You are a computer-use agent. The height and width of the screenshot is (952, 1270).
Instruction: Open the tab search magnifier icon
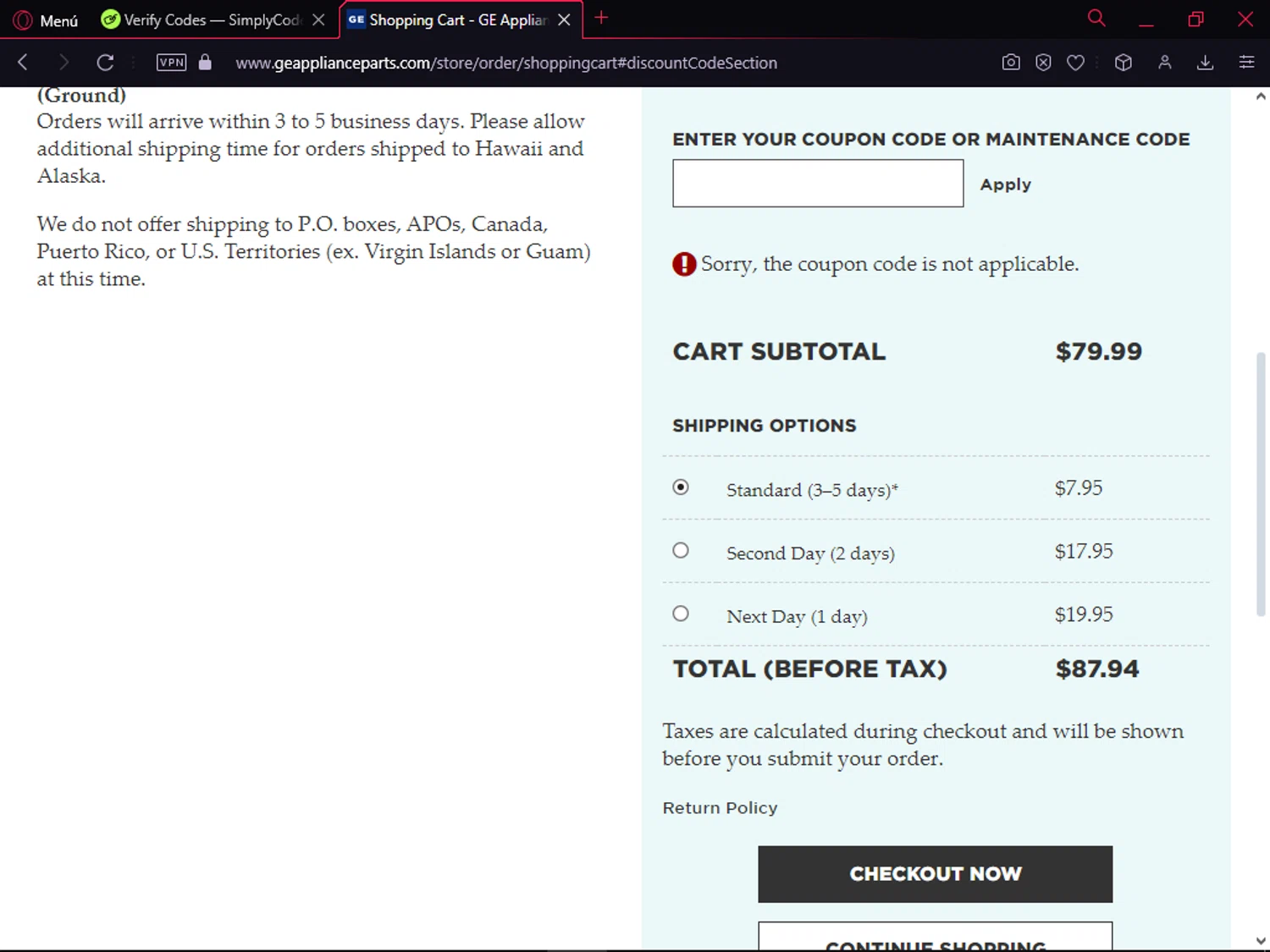click(x=1096, y=18)
